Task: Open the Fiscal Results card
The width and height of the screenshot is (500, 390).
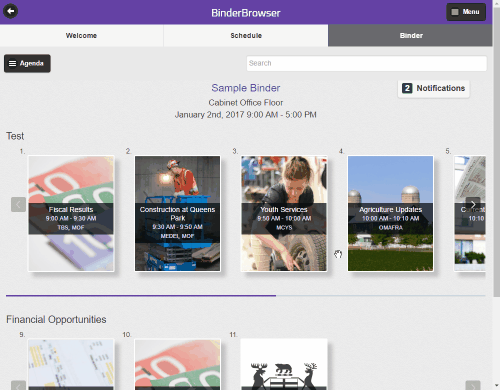Action: click(71, 214)
